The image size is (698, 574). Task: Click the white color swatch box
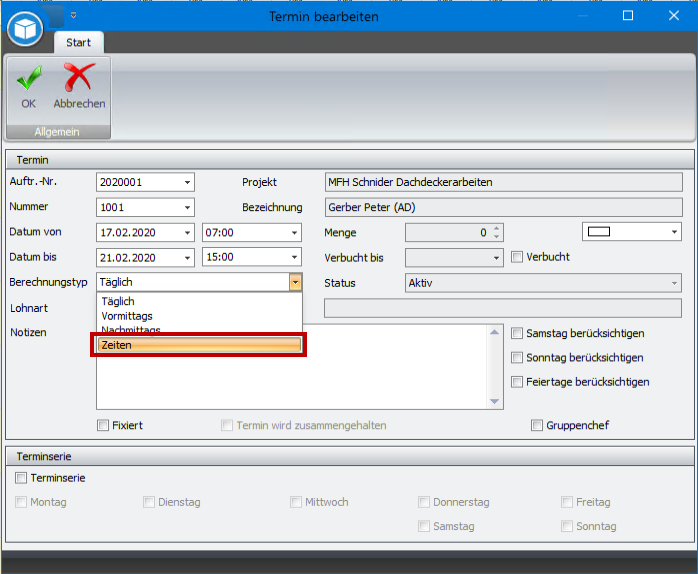(599, 232)
